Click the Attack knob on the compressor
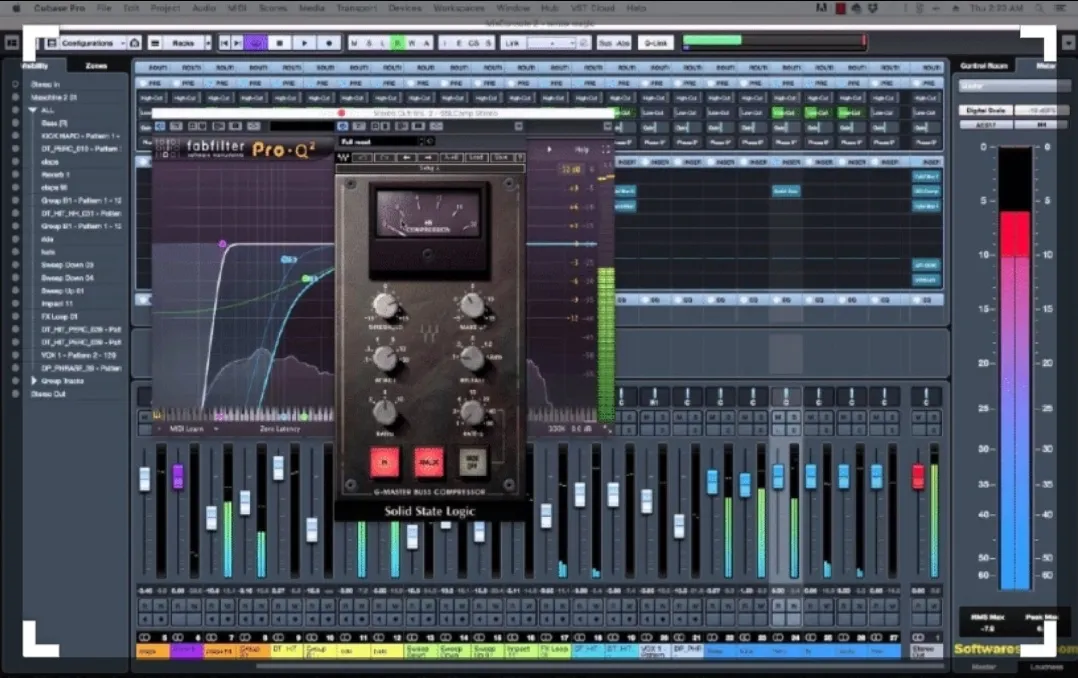The image size is (1078, 678). click(x=385, y=359)
